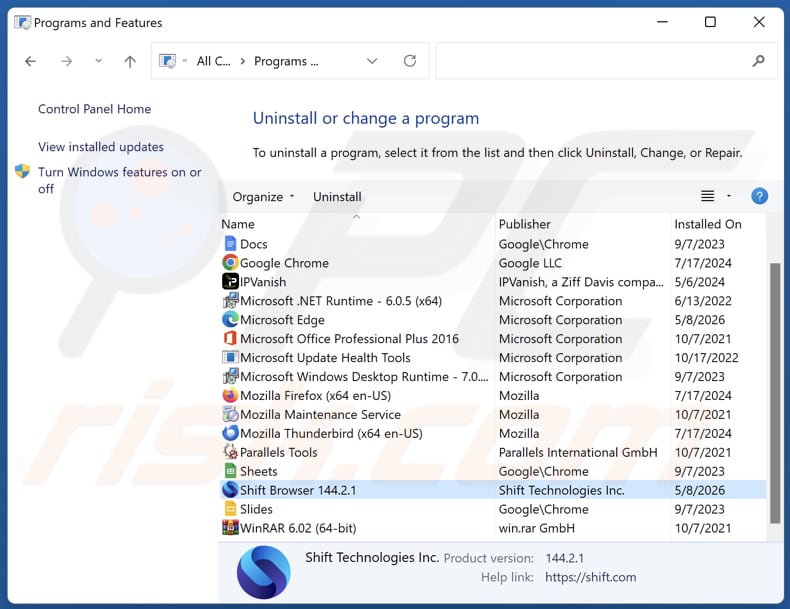
Task: Click win.rar GmbH publisher cell
Action: pos(537,528)
